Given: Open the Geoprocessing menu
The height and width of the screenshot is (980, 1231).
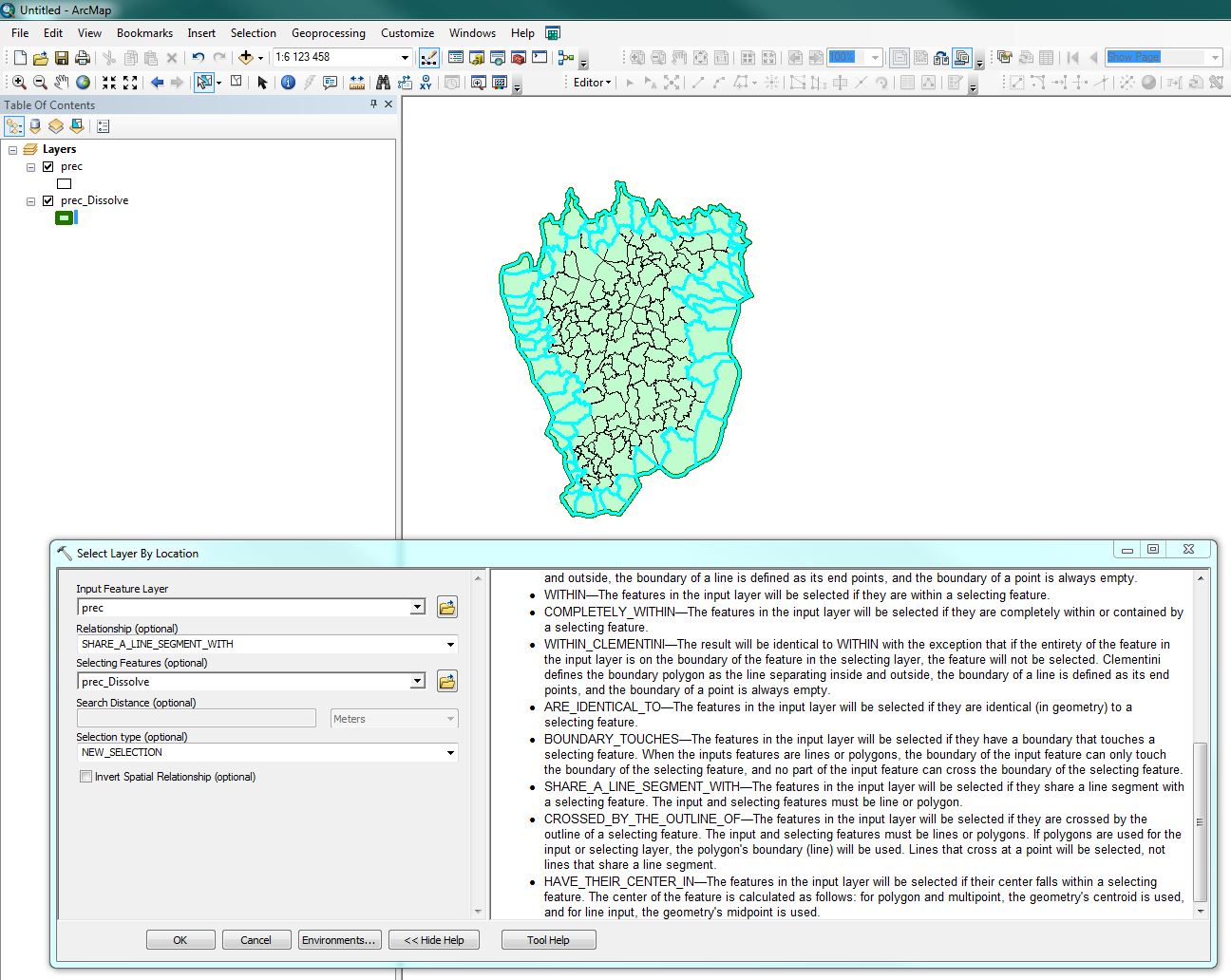Looking at the screenshot, I should click(x=328, y=33).
